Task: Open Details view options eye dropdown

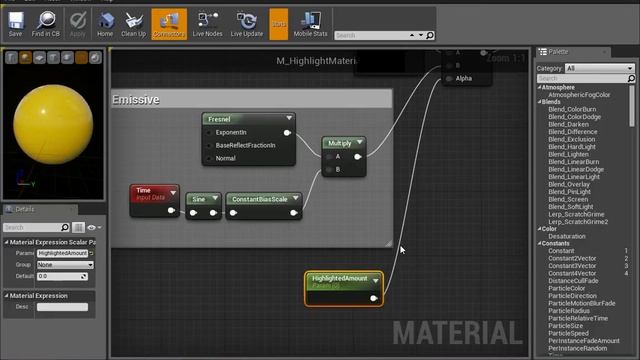Action: [x=94, y=227]
